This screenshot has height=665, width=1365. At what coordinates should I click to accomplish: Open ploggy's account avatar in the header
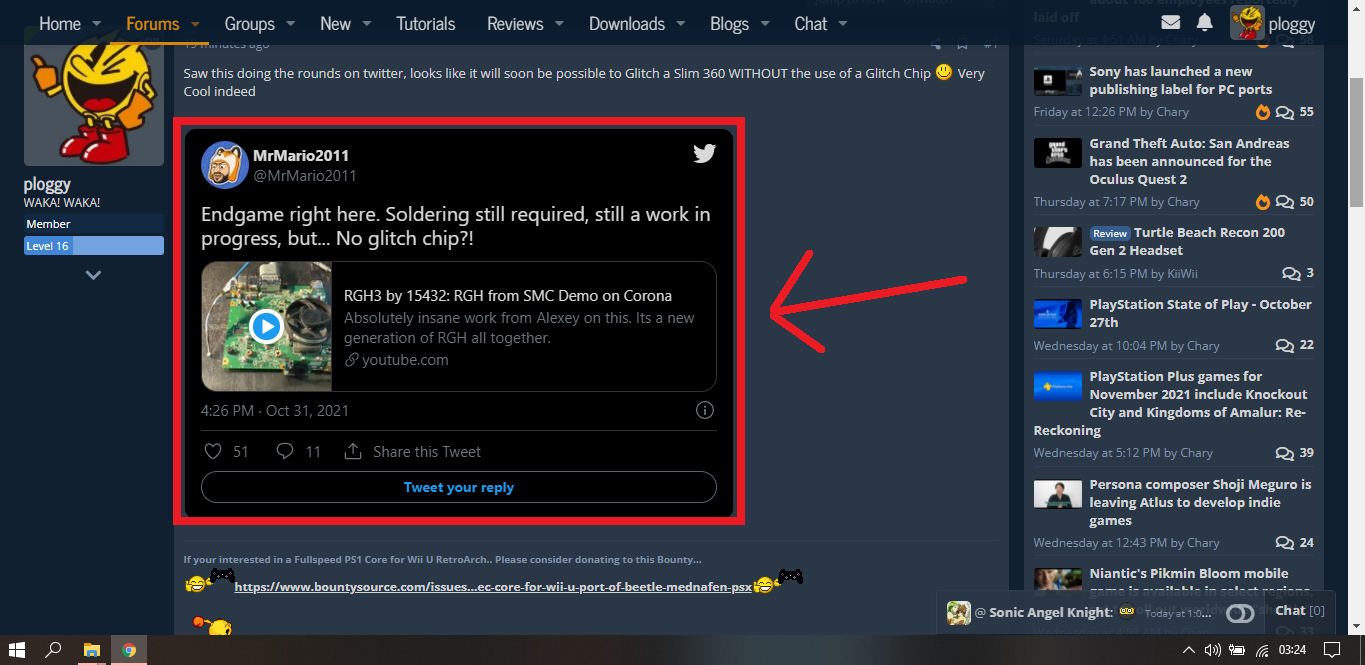coord(1246,22)
